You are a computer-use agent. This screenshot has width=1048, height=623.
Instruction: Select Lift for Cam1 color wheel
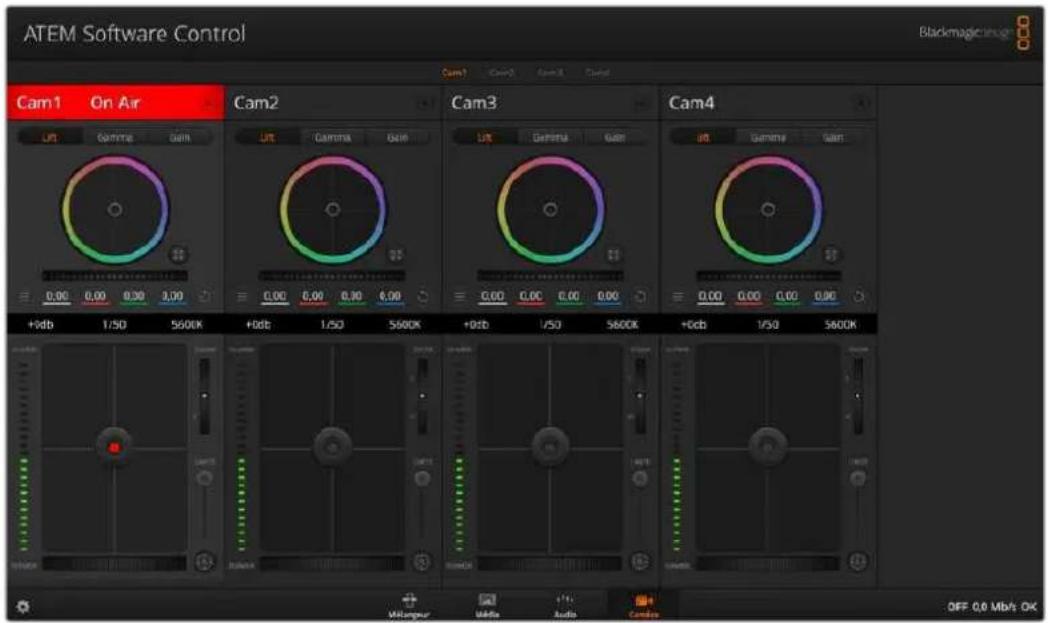pos(49,137)
